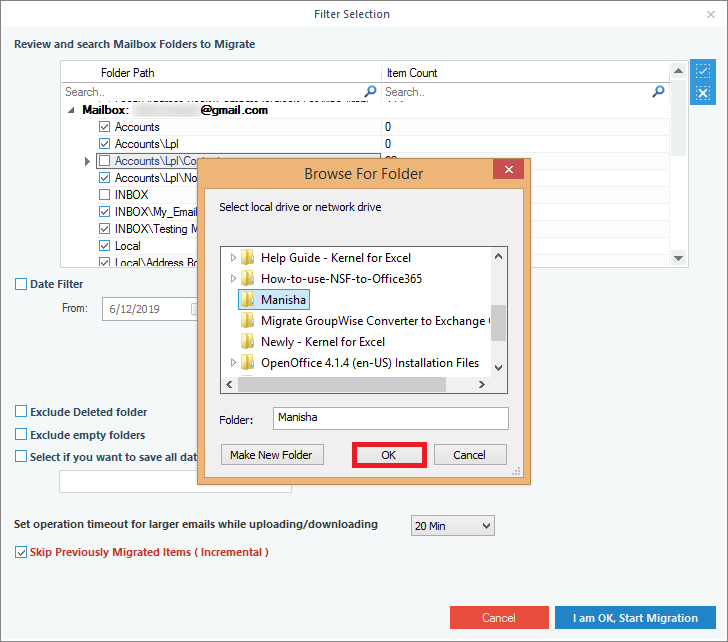Click the folder tree vertical scrollbar thumb
This screenshot has height=642, width=728.
tap(498, 323)
